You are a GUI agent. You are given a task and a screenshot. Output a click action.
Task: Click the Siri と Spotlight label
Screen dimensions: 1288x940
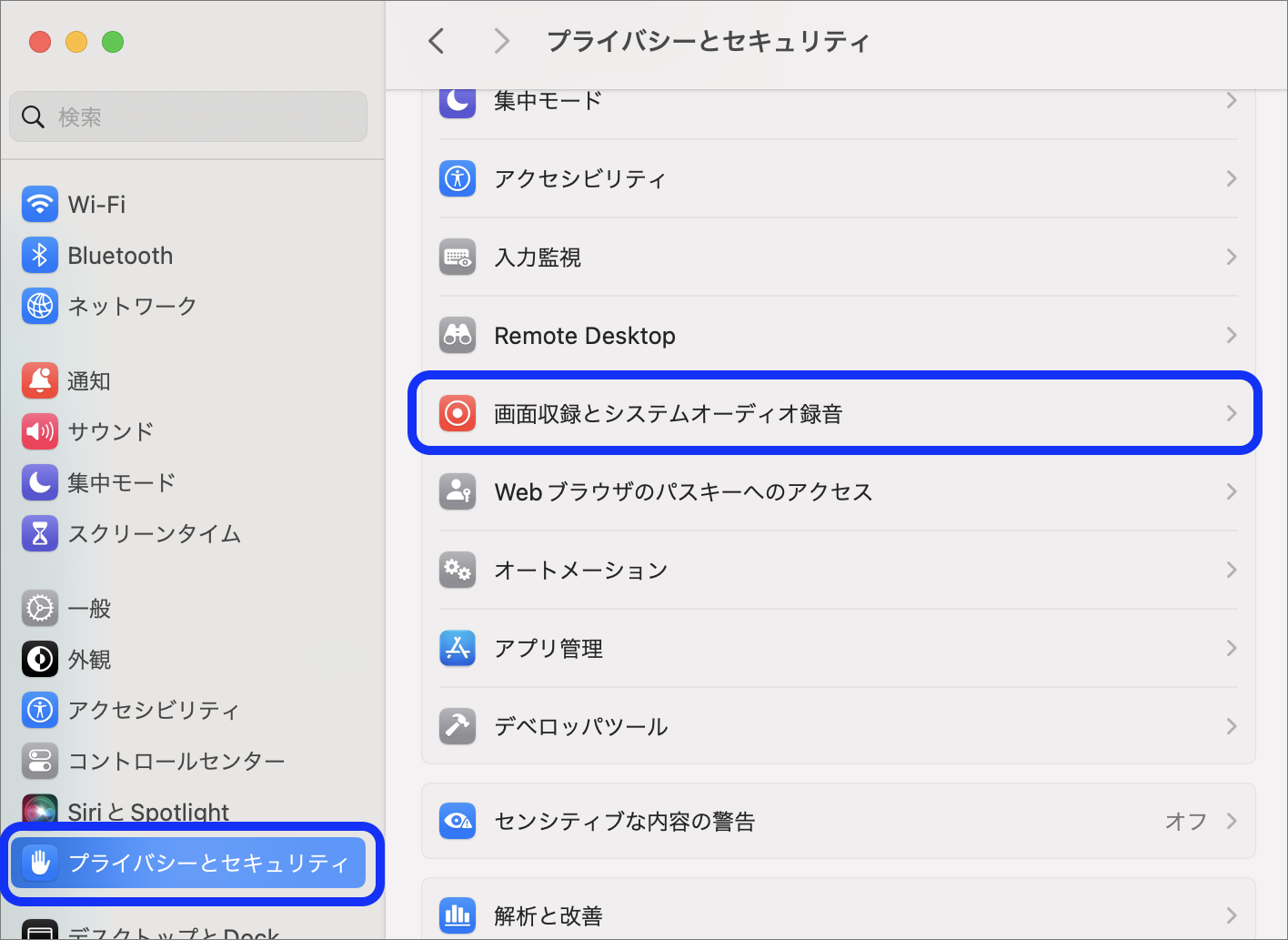coord(148,811)
